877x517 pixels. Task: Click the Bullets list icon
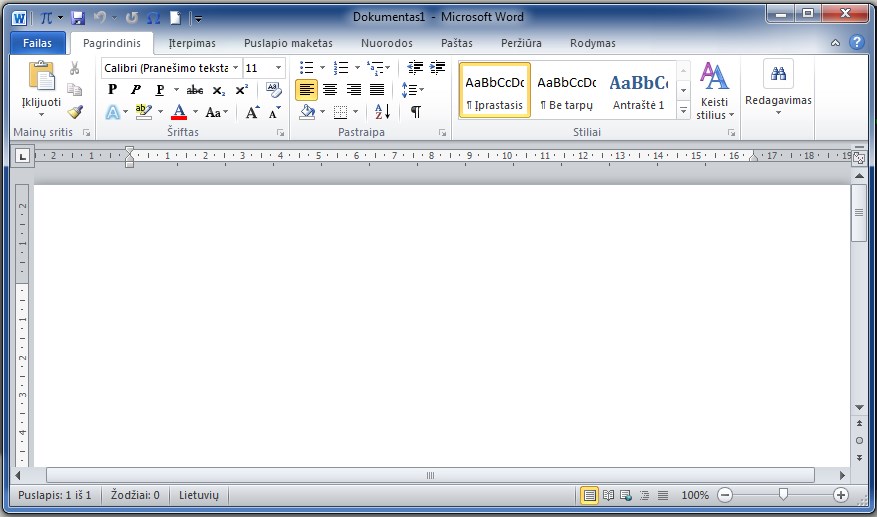[x=307, y=68]
